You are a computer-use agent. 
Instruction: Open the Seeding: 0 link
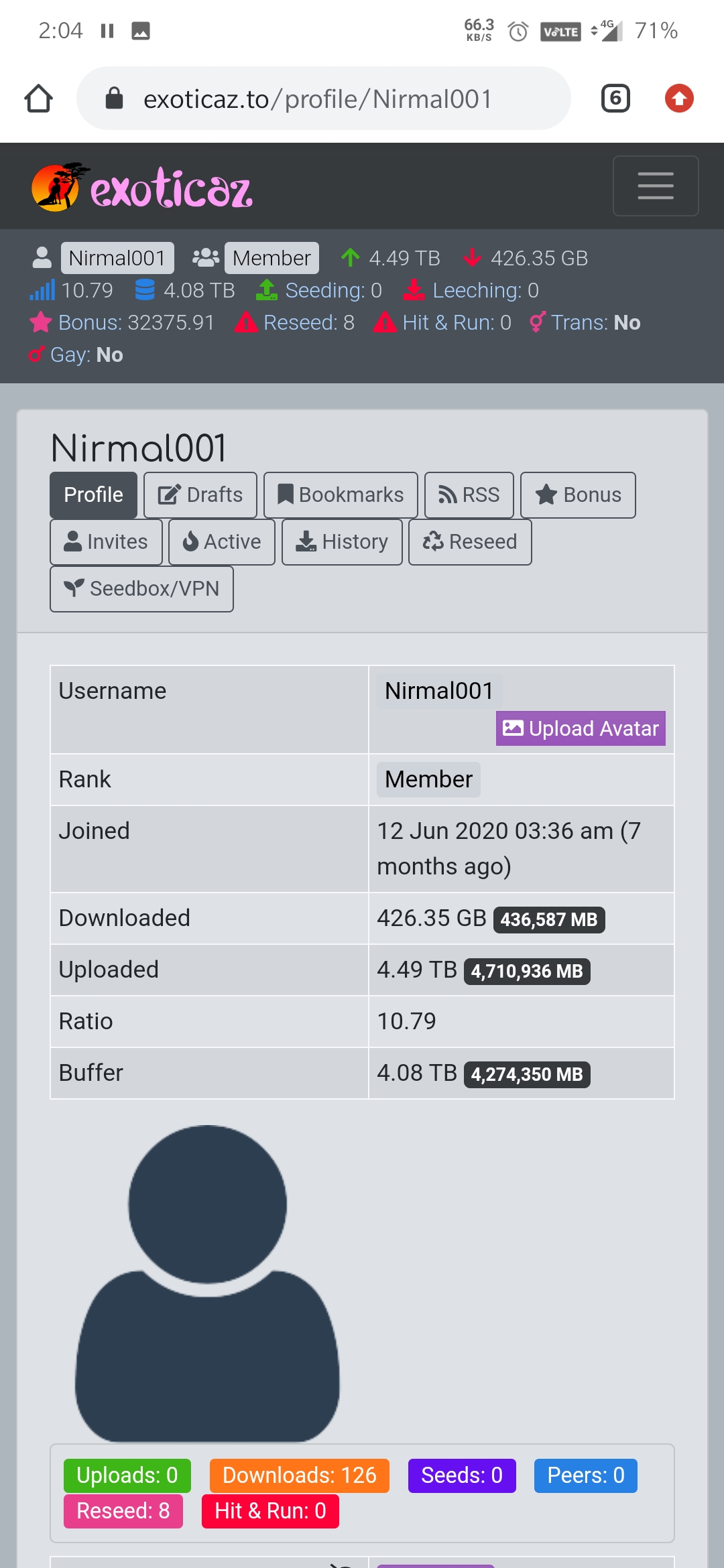click(x=333, y=290)
